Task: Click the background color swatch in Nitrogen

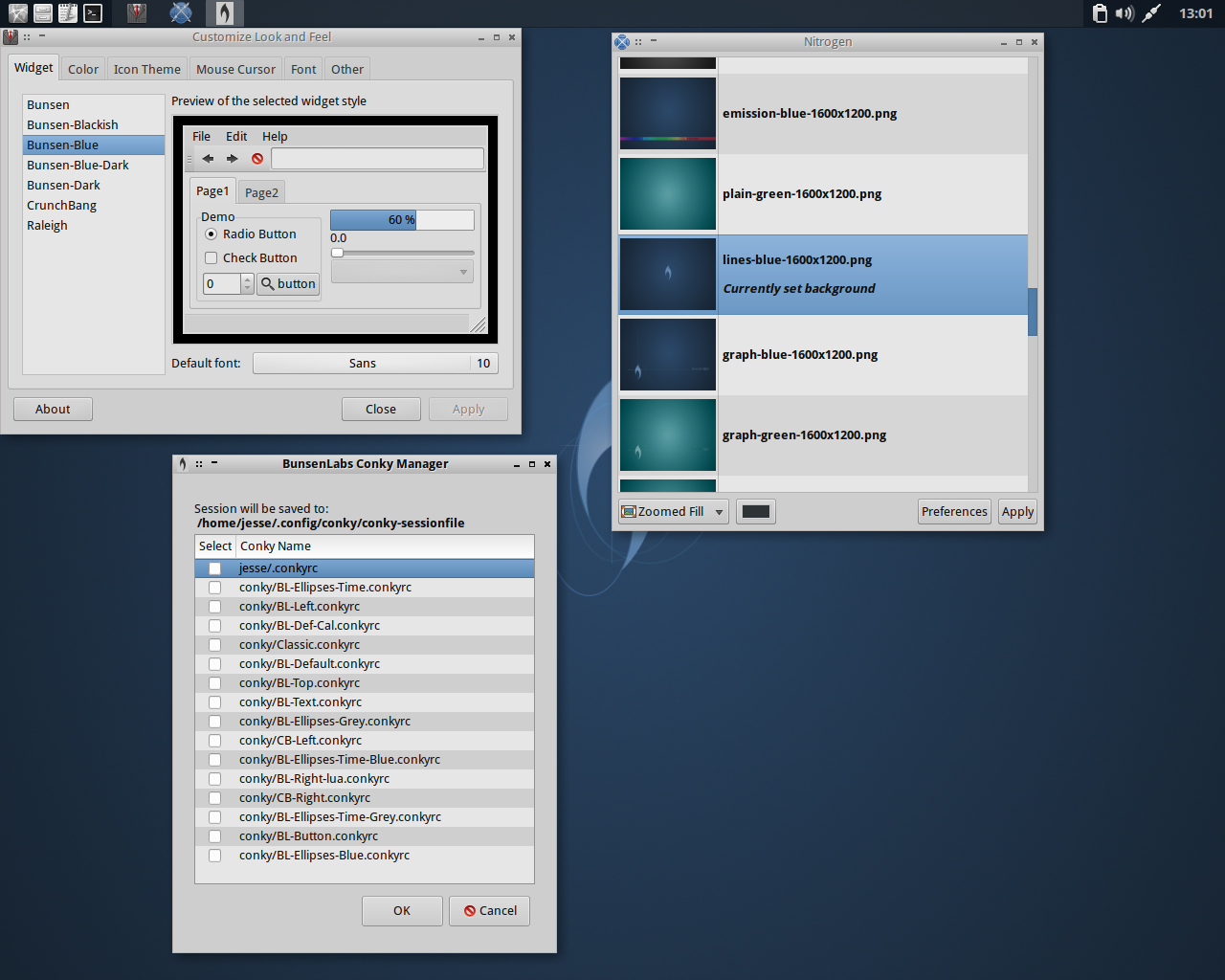Action: click(x=756, y=512)
